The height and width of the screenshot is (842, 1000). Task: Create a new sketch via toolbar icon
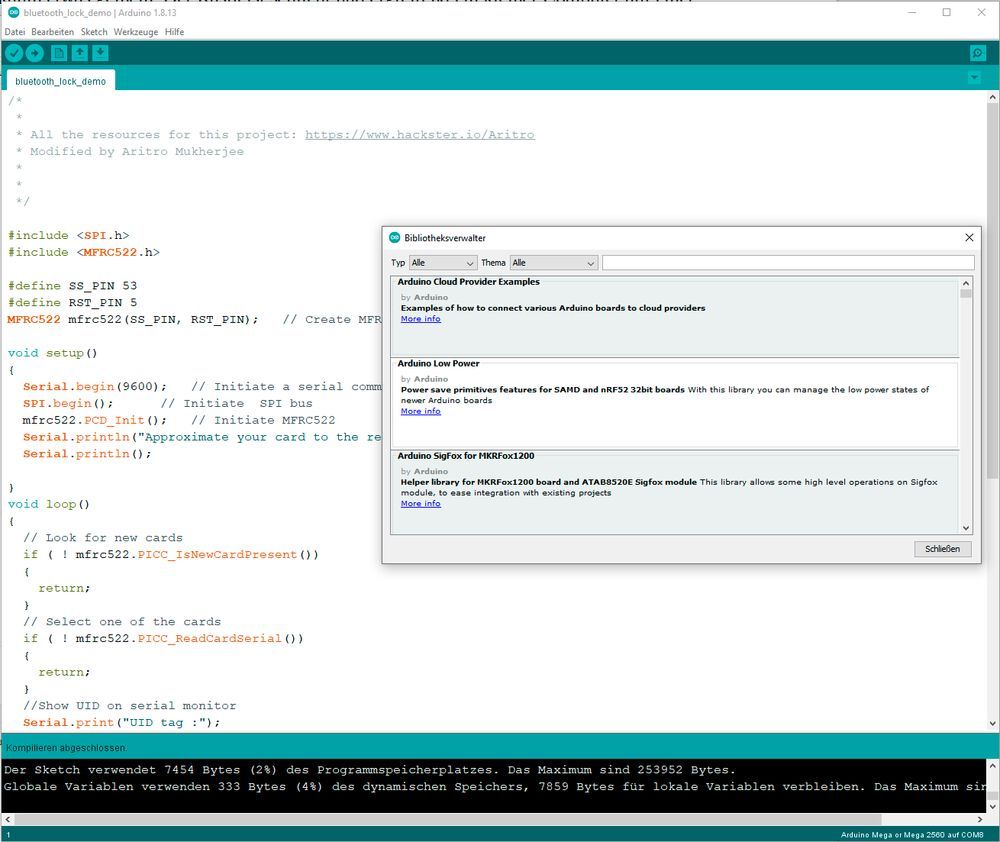pyautogui.click(x=59, y=53)
